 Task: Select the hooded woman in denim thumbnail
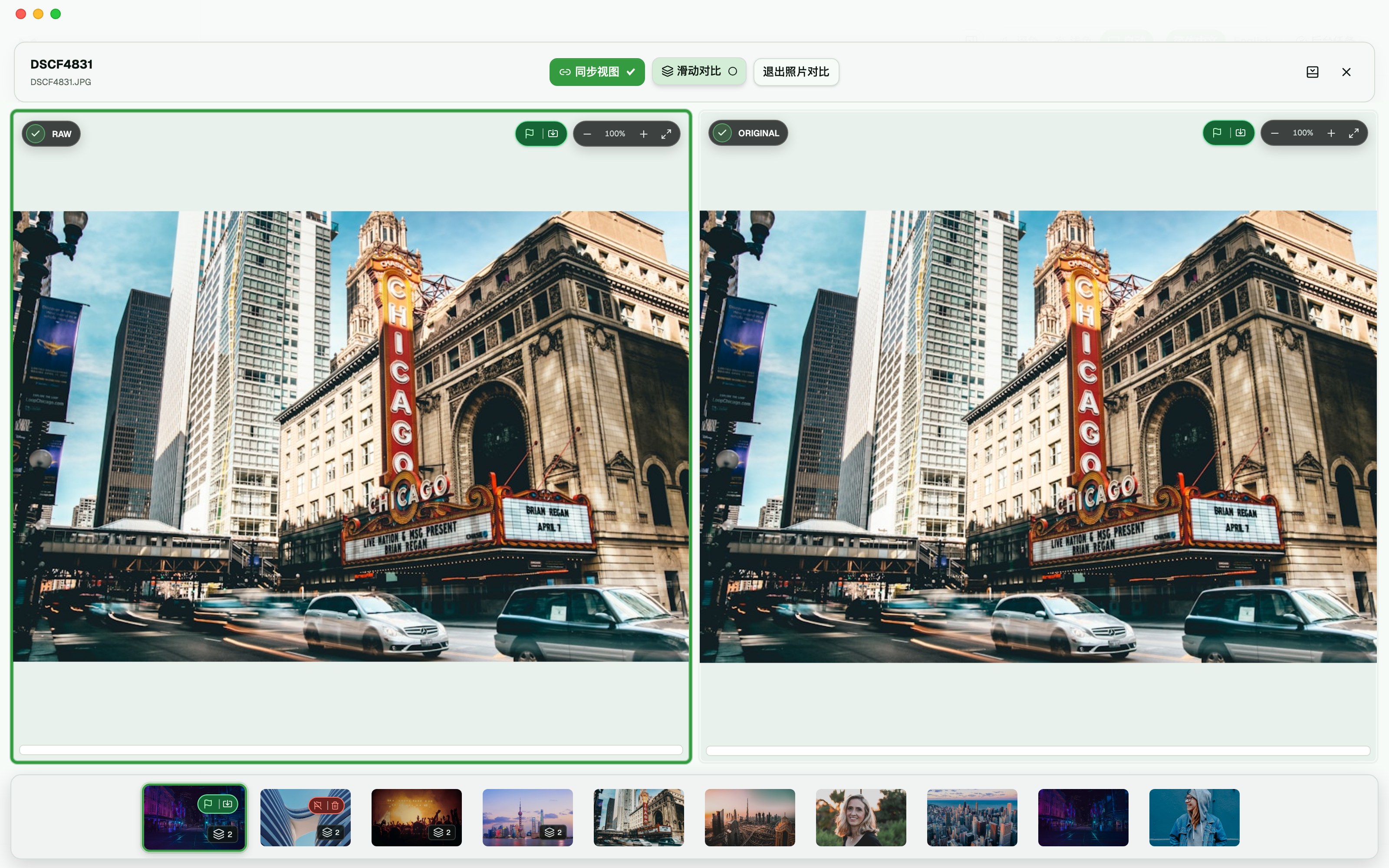[x=1195, y=817]
